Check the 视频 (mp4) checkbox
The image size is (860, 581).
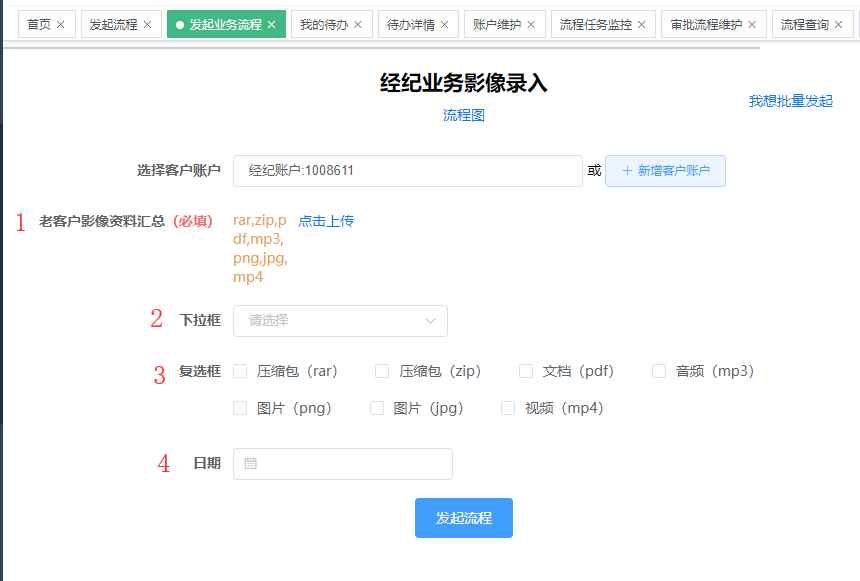(508, 408)
